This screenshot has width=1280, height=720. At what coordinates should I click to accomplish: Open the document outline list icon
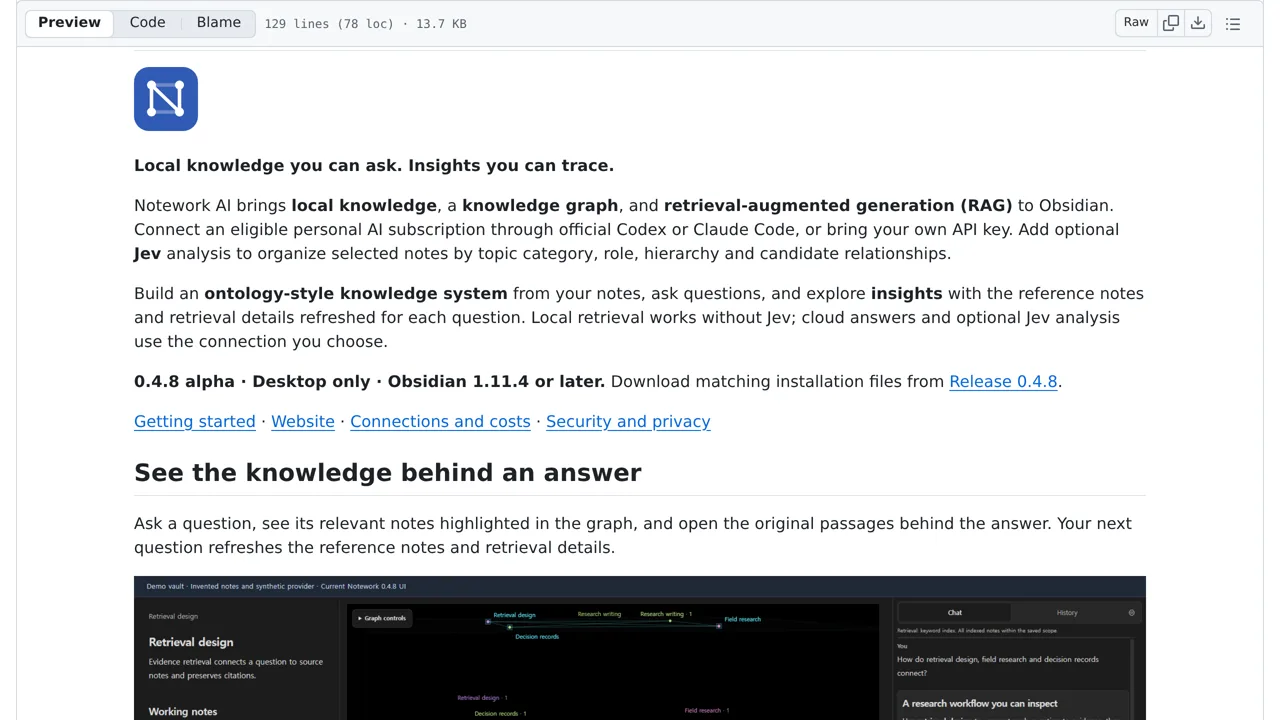[x=1233, y=23]
